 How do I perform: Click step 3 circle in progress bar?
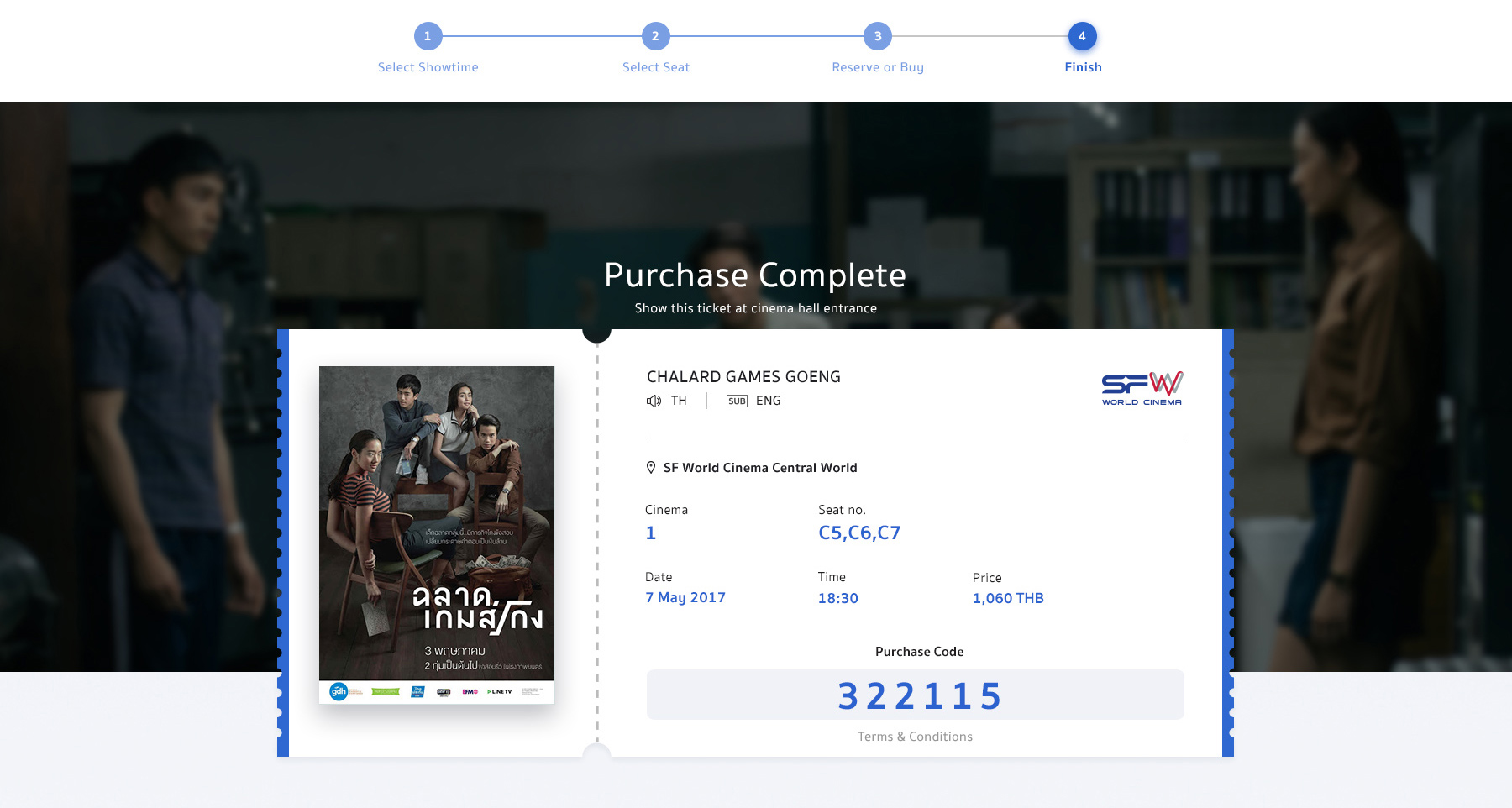coord(878,36)
